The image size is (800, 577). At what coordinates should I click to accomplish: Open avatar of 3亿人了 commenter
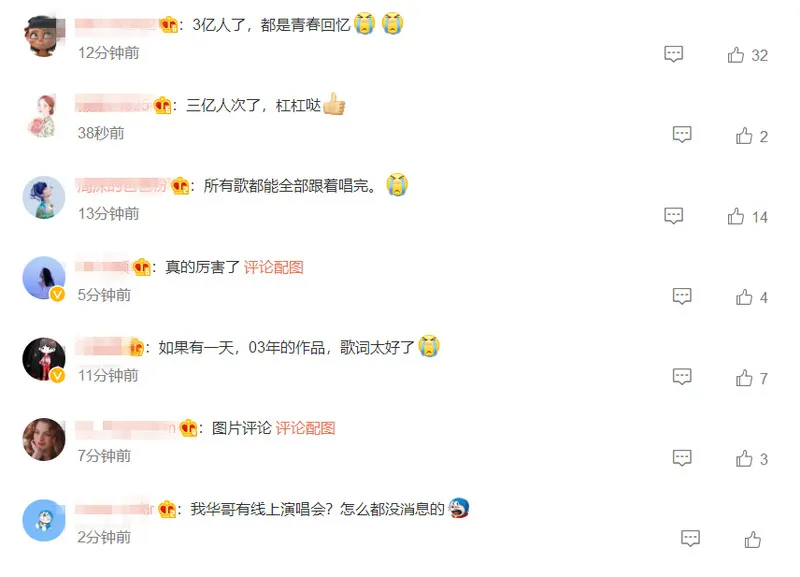click(x=44, y=36)
